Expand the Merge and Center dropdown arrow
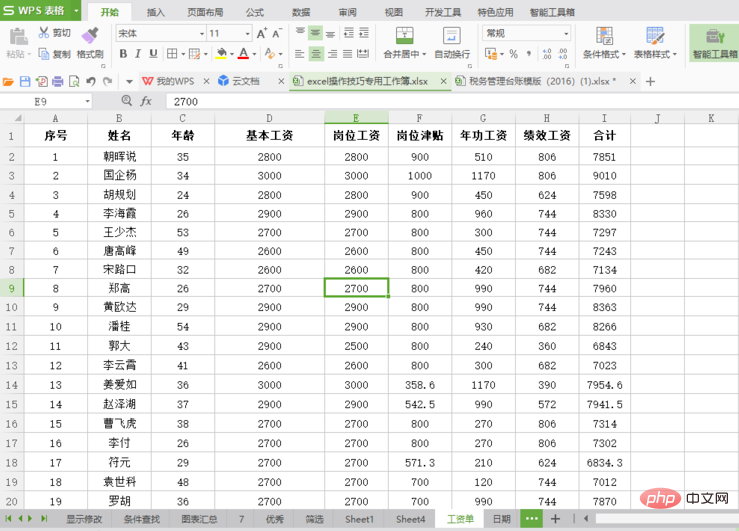 tap(424, 55)
